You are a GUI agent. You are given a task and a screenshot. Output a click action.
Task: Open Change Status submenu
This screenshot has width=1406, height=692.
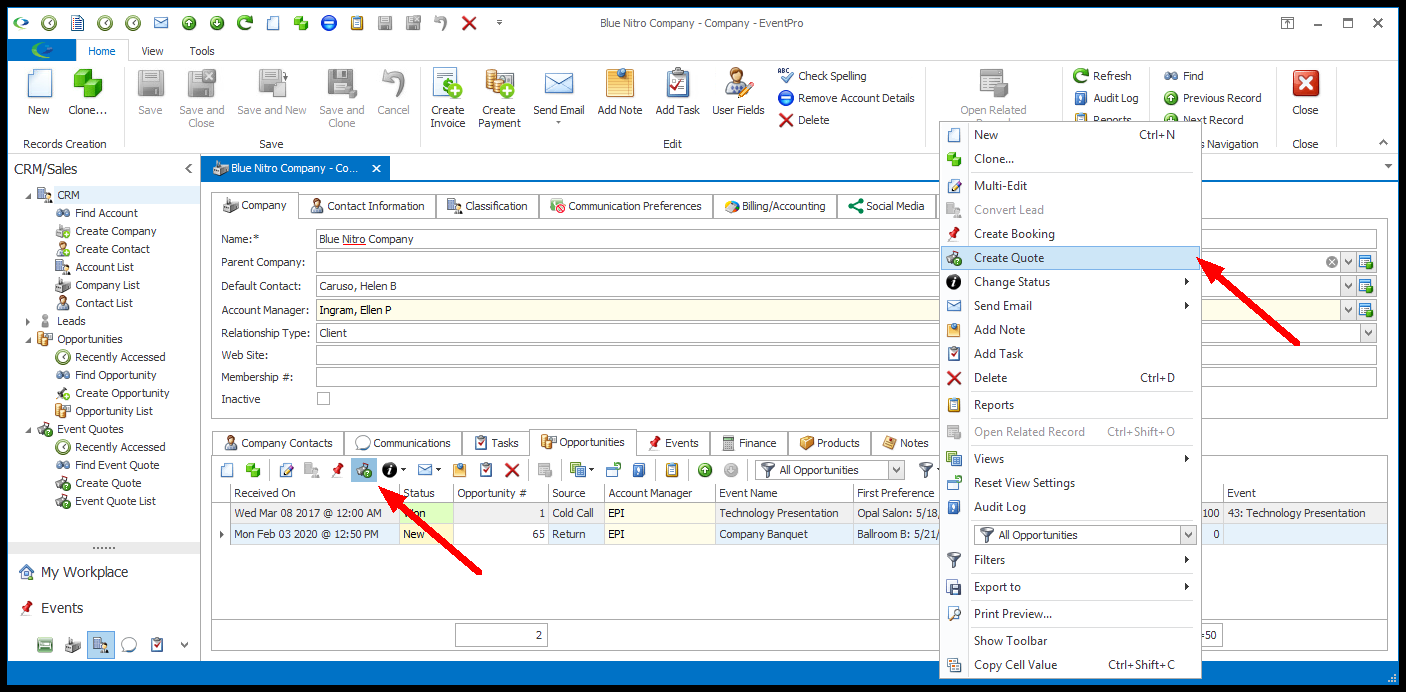pyautogui.click(x=1070, y=282)
